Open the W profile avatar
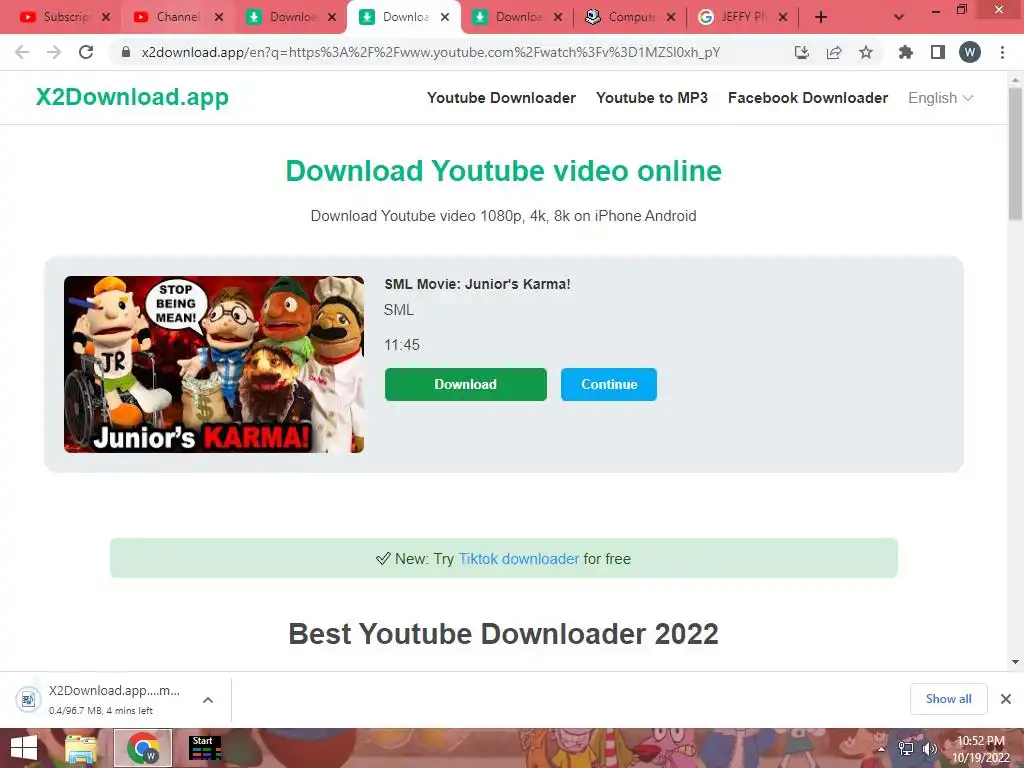This screenshot has height=768, width=1024. point(970,52)
